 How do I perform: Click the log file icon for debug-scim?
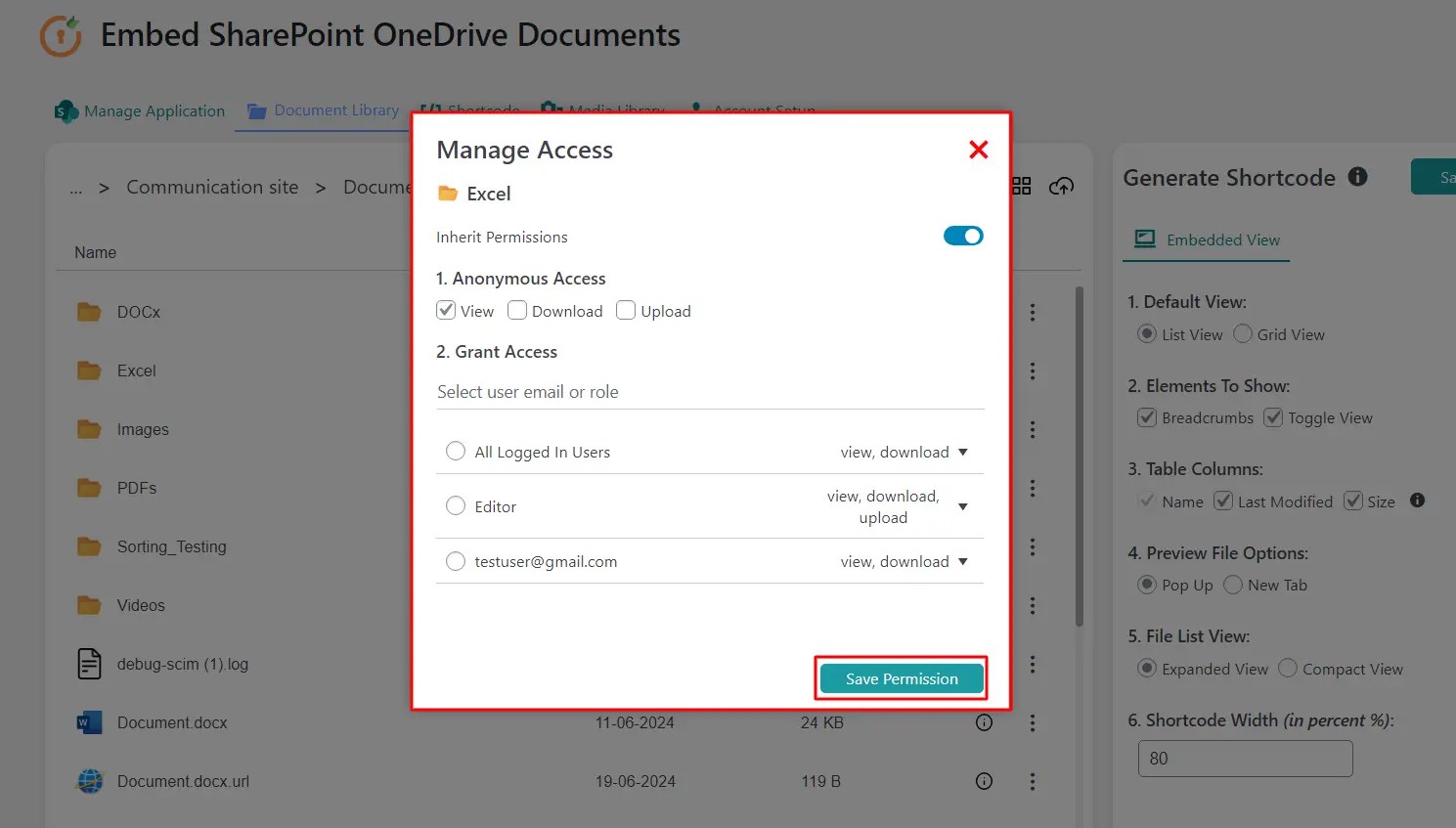tap(89, 664)
